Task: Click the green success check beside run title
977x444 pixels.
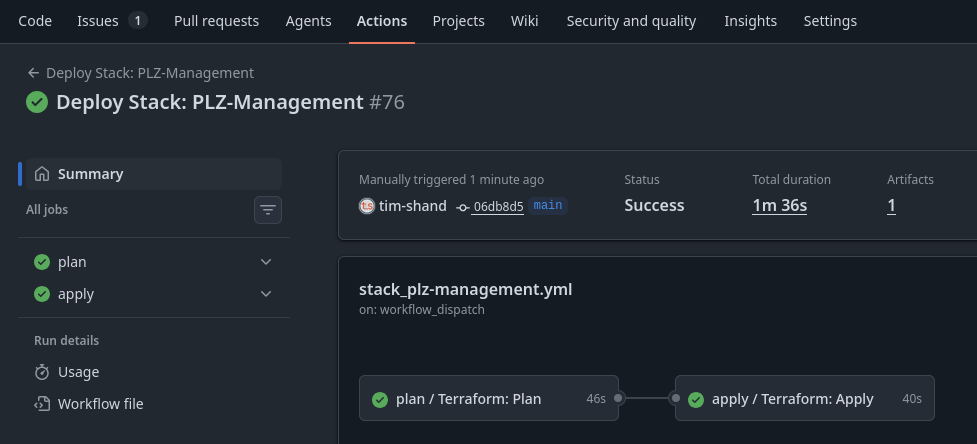Action: [x=37, y=102]
